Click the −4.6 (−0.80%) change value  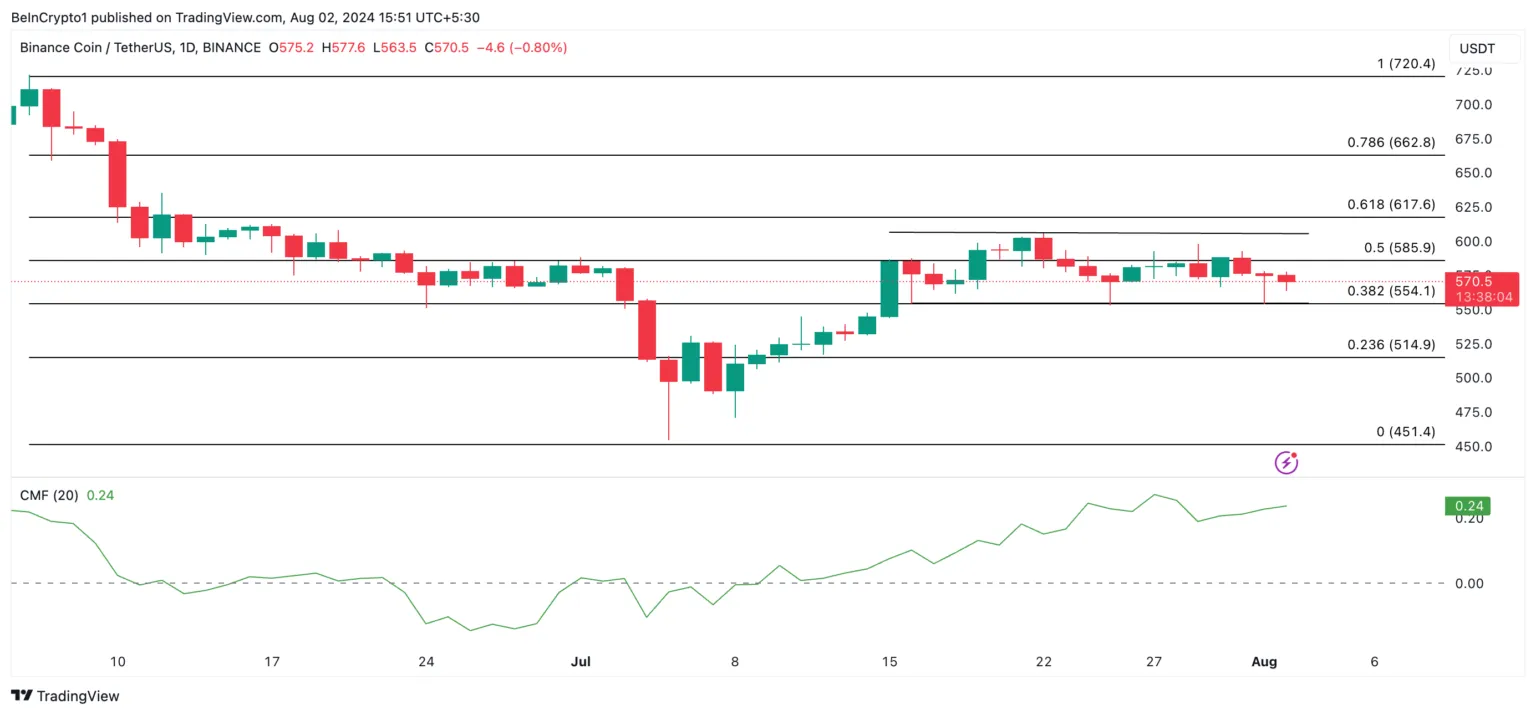pyautogui.click(x=521, y=47)
